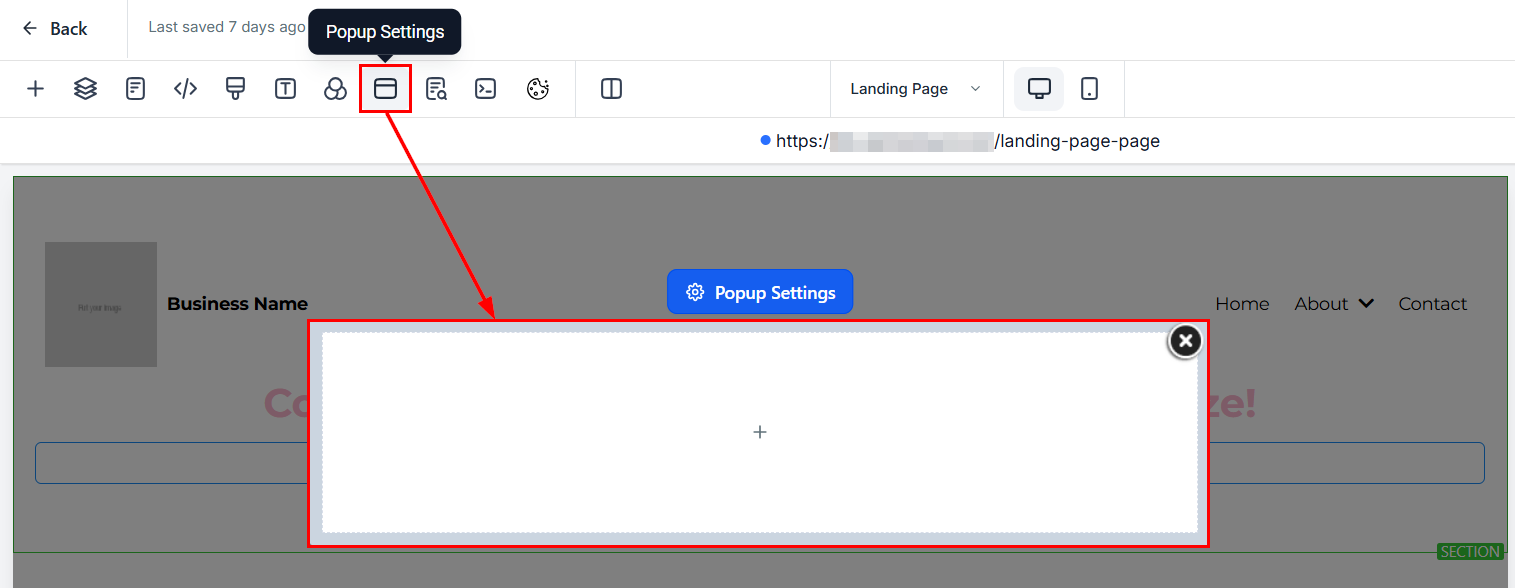This screenshot has height=588, width=1515.
Task: Switch to mobile preview mode
Action: coord(1089,89)
